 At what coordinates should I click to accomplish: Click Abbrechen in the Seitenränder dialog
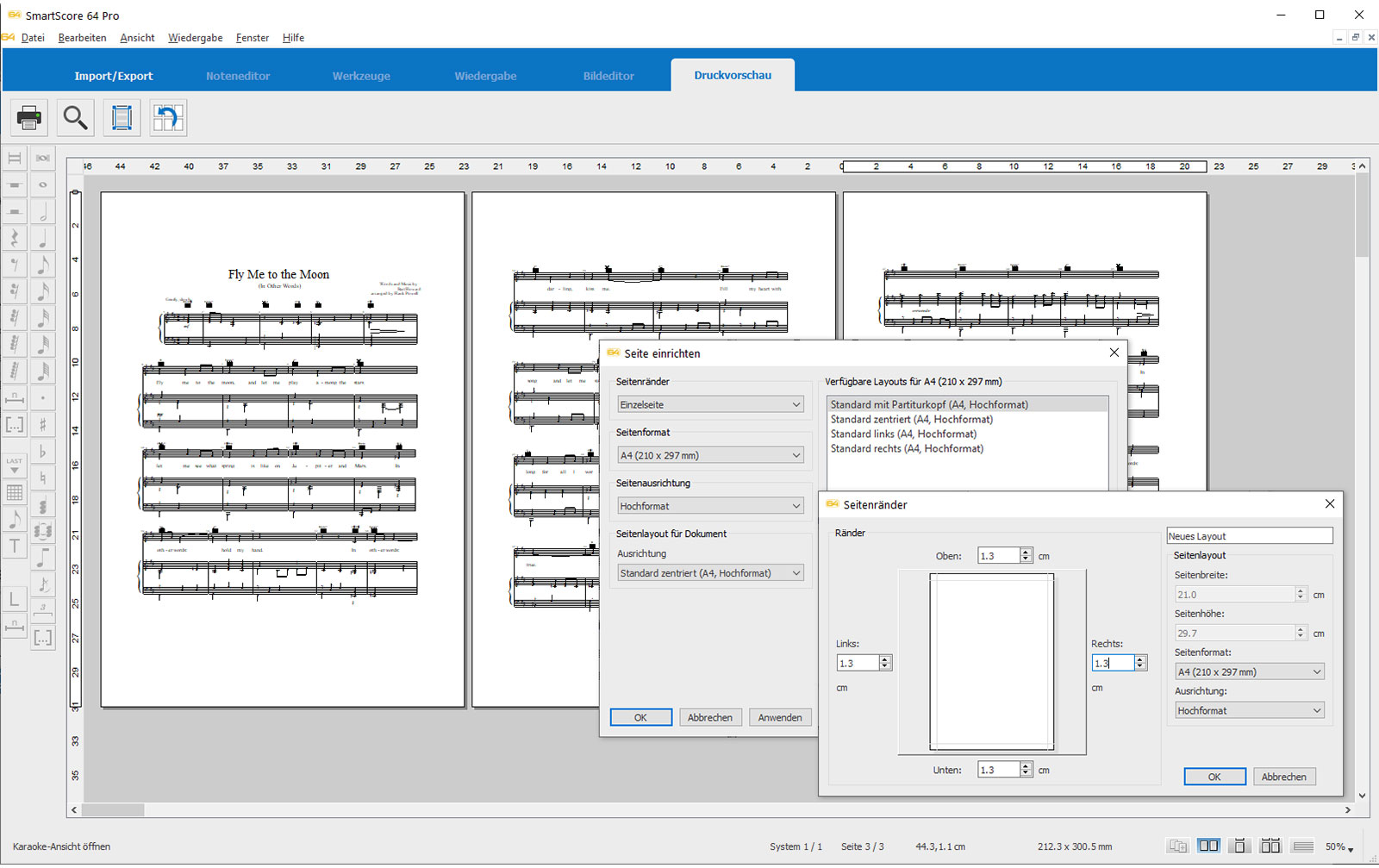pyautogui.click(x=1284, y=777)
